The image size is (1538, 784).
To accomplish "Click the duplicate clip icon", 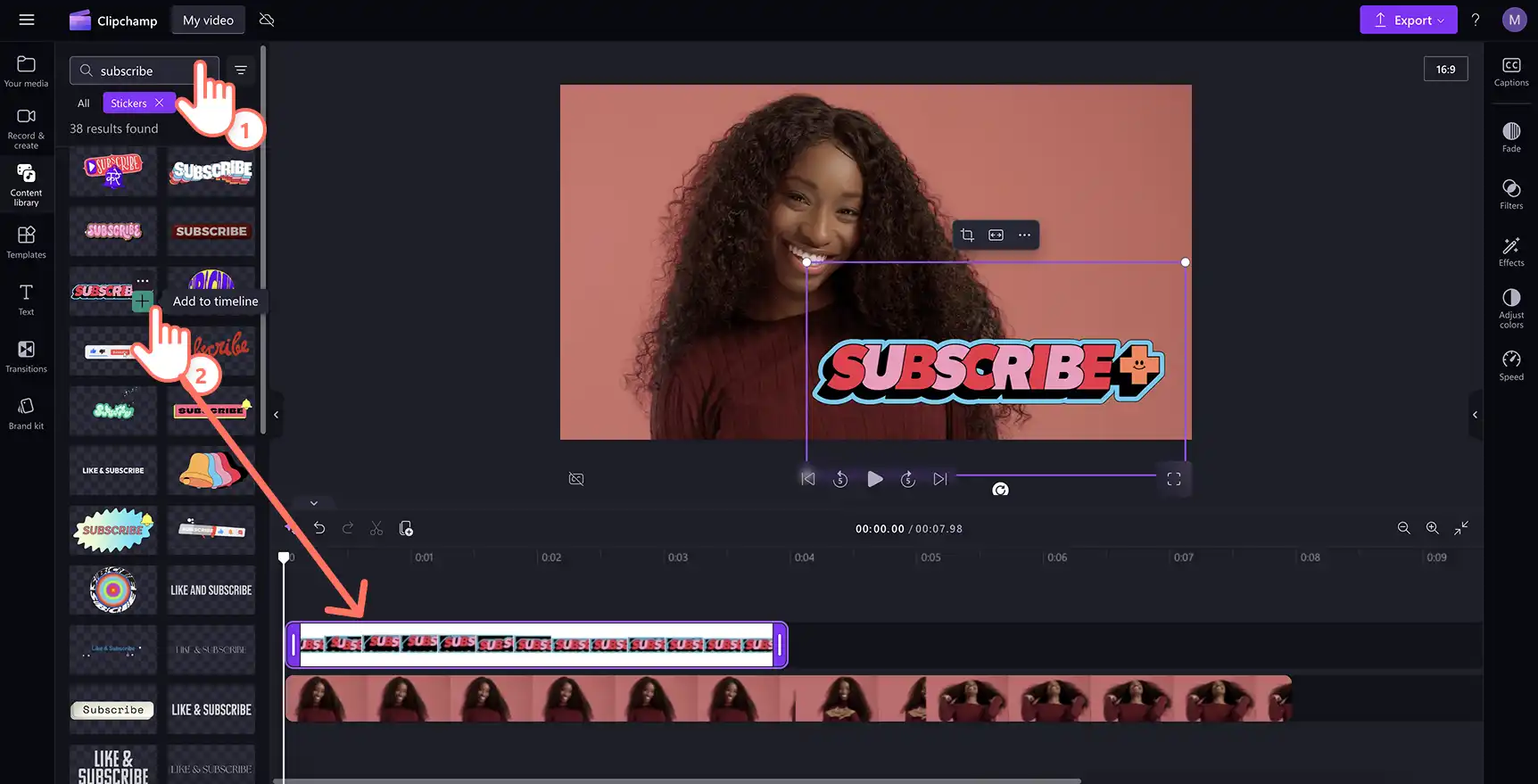I will pos(406,528).
